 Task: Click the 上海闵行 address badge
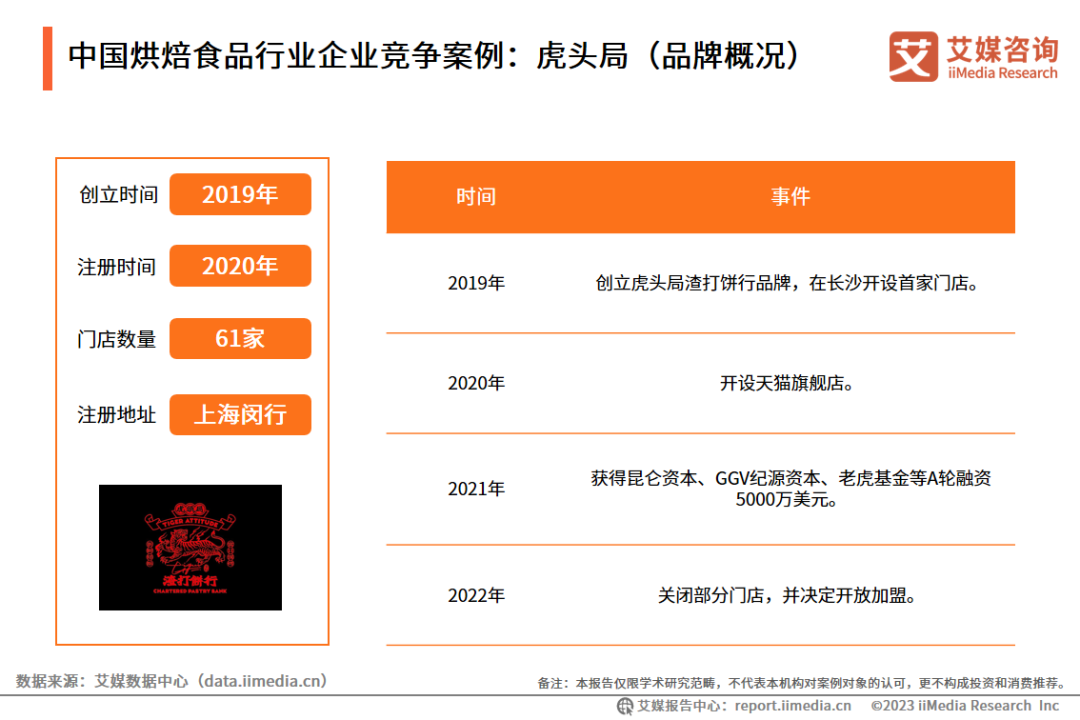tap(240, 415)
